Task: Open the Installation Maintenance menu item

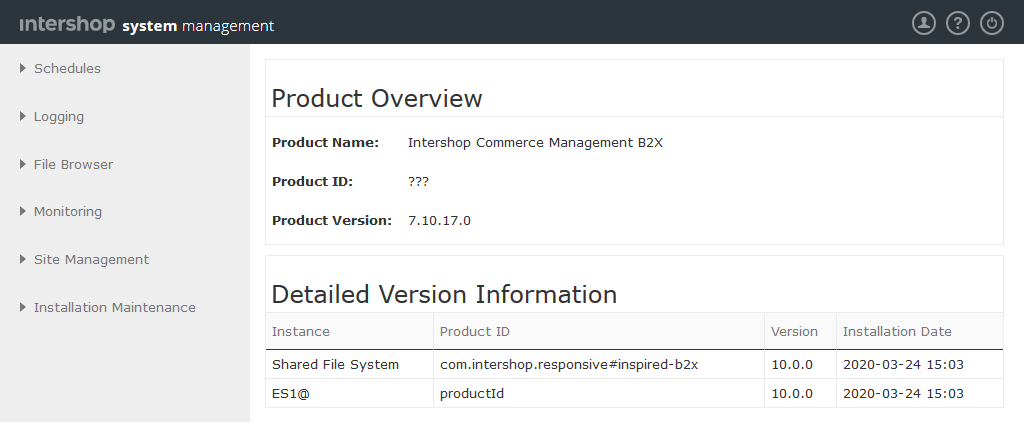Action: pos(114,307)
